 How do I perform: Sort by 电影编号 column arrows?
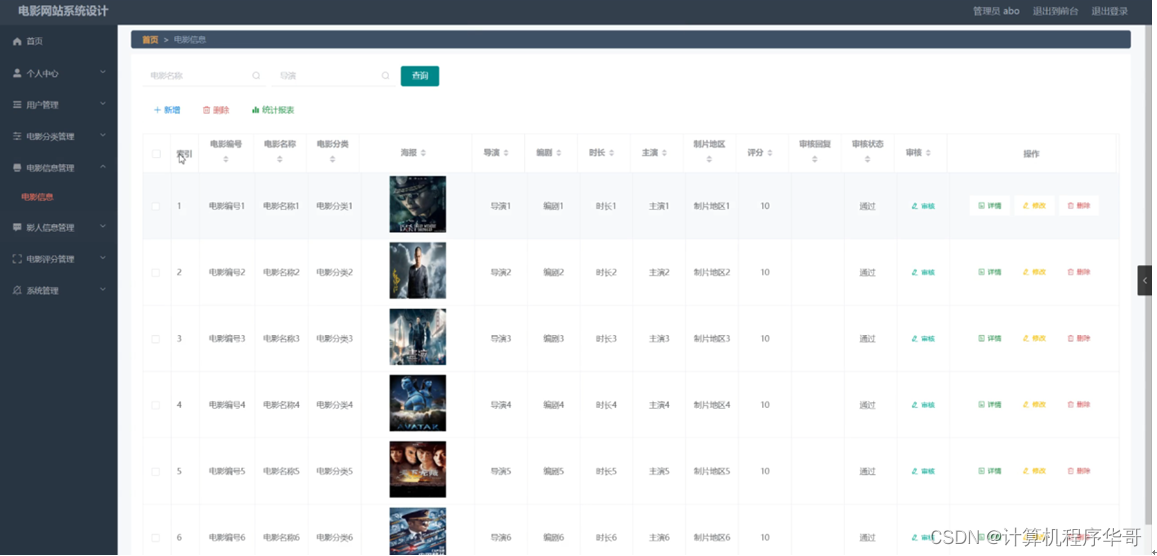[x=226, y=159]
